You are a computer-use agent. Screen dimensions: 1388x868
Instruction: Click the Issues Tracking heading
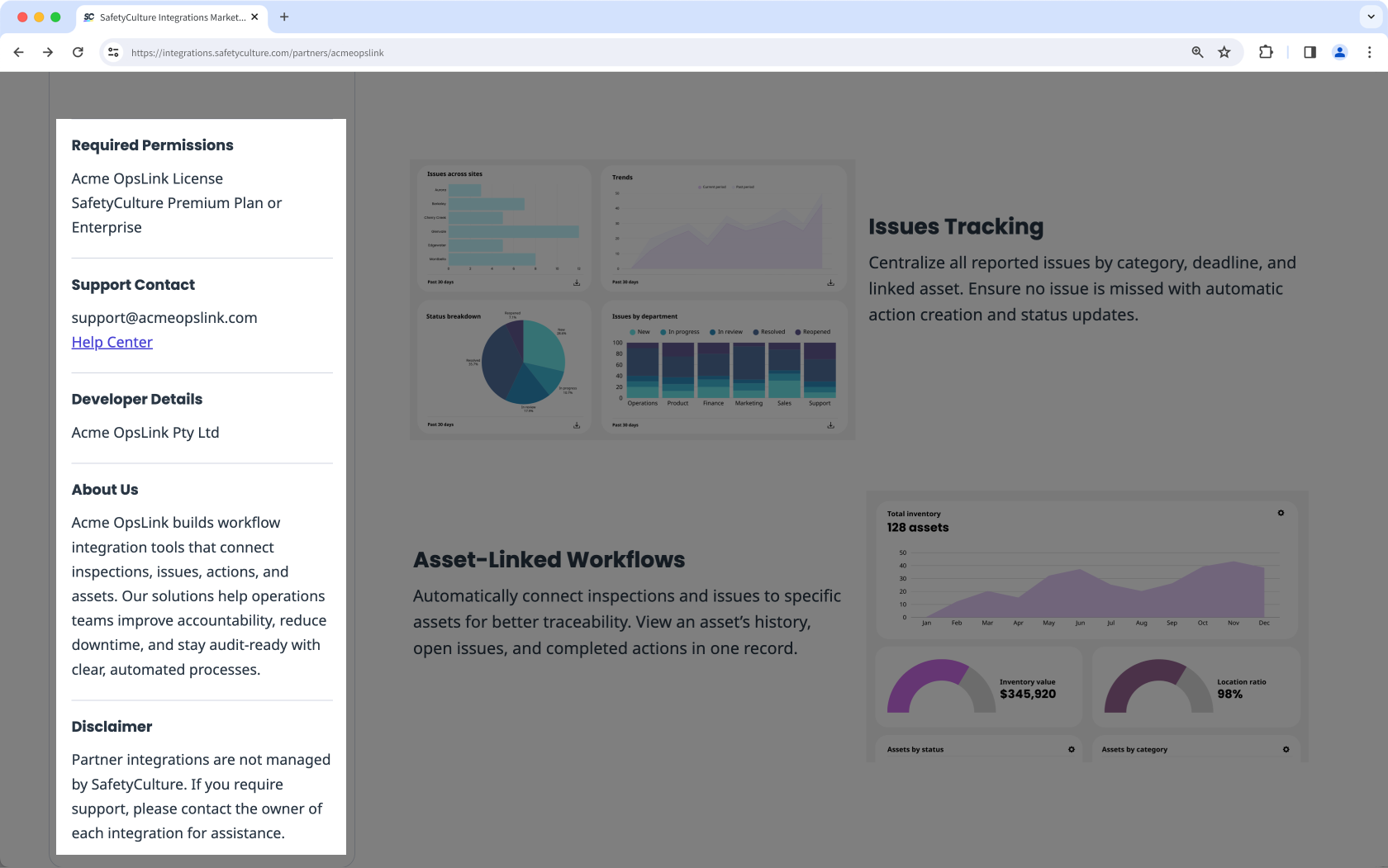click(x=956, y=226)
